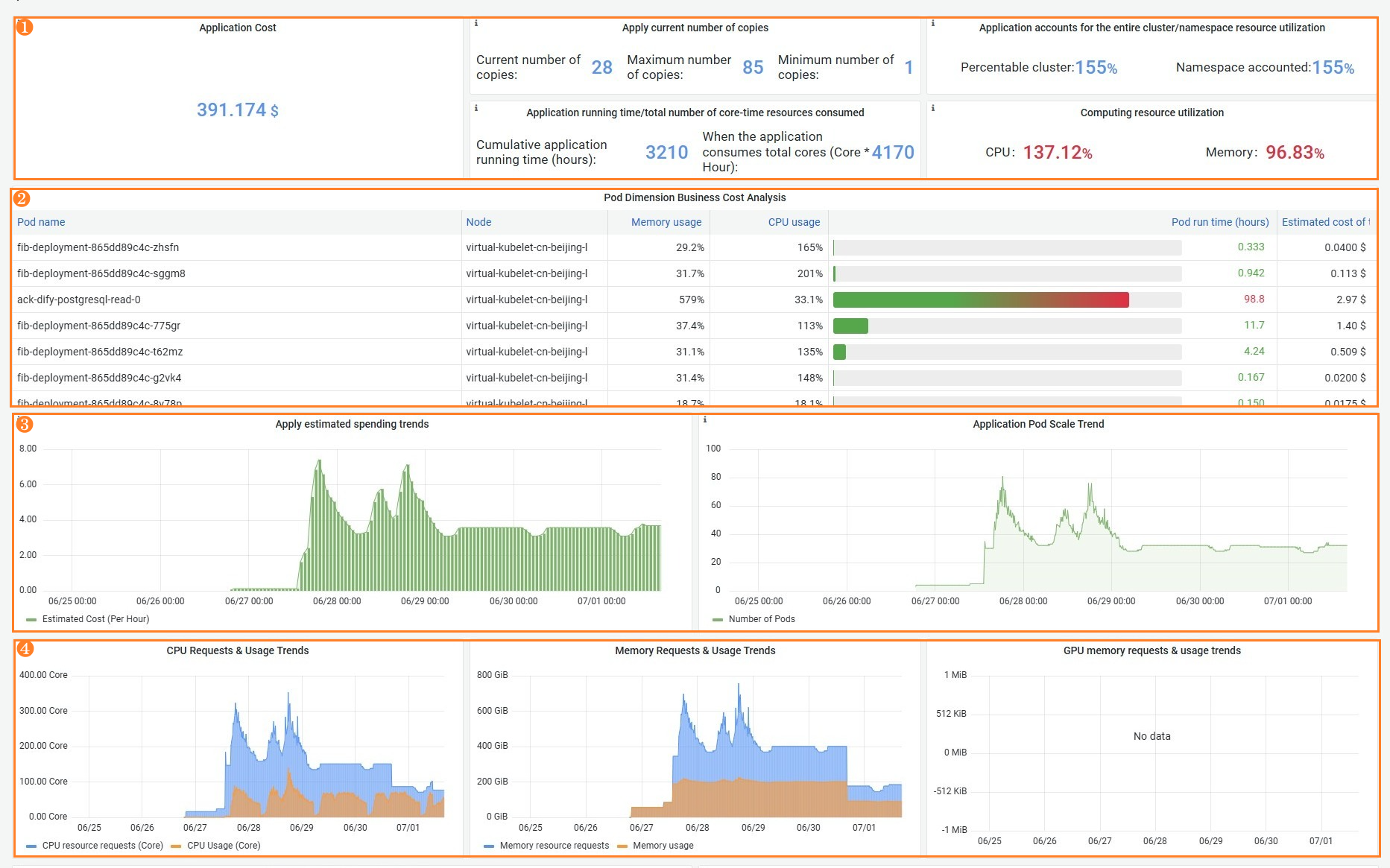The height and width of the screenshot is (868, 1390).
Task: Open Apply current number of copies title menu
Action: tap(695, 28)
